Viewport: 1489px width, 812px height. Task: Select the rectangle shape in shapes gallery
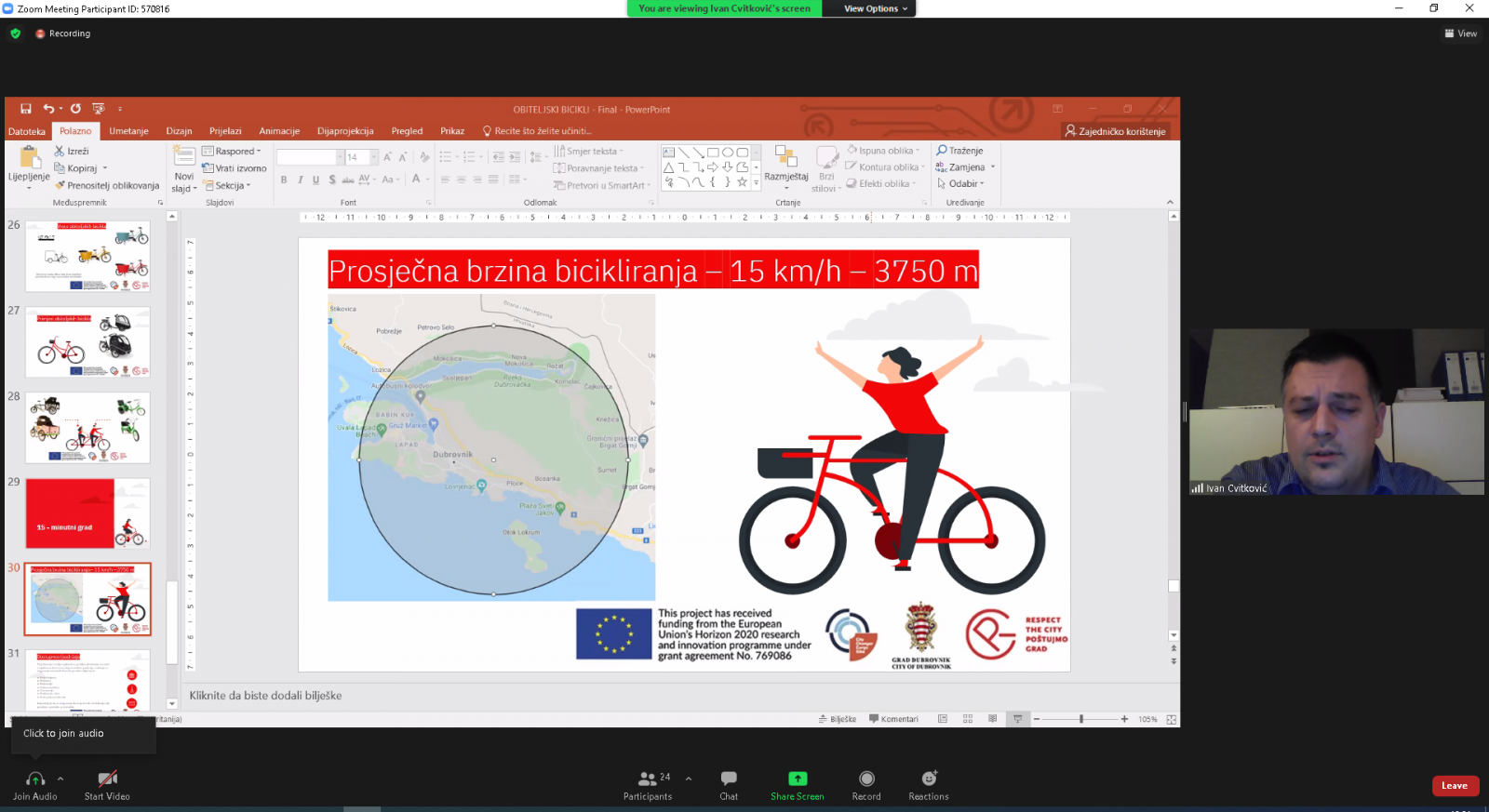tap(713, 153)
